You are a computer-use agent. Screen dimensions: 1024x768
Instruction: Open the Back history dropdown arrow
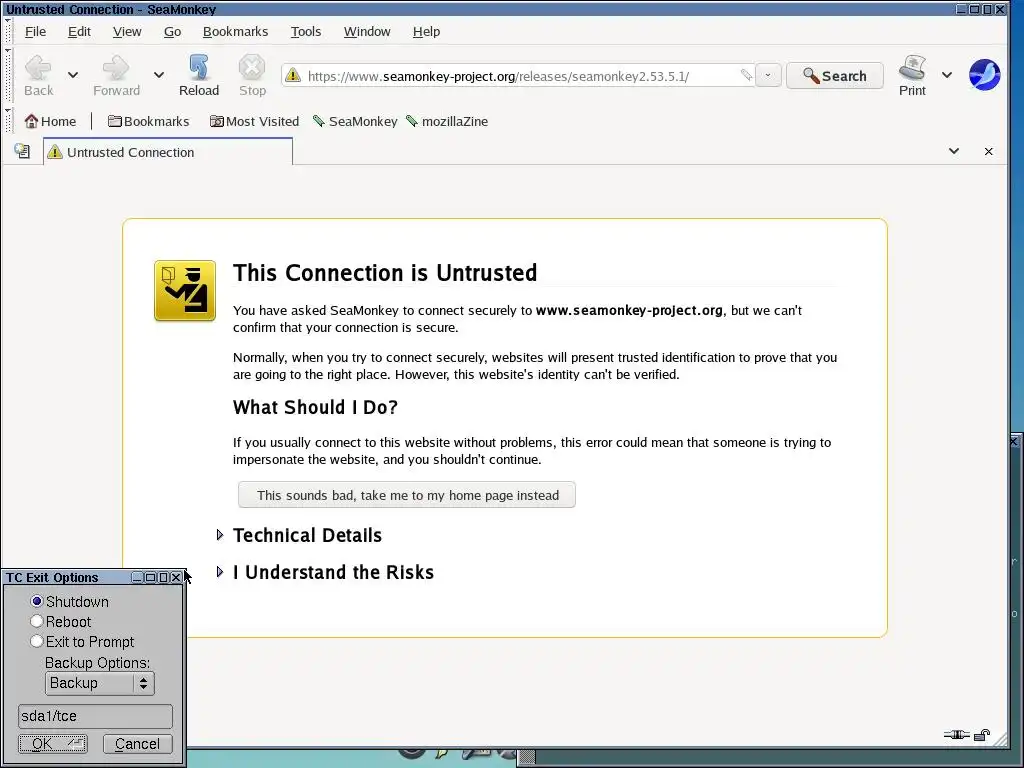73,75
